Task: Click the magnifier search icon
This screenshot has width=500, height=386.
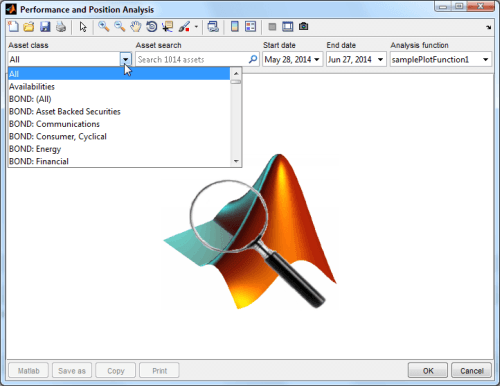Action: tap(253, 59)
